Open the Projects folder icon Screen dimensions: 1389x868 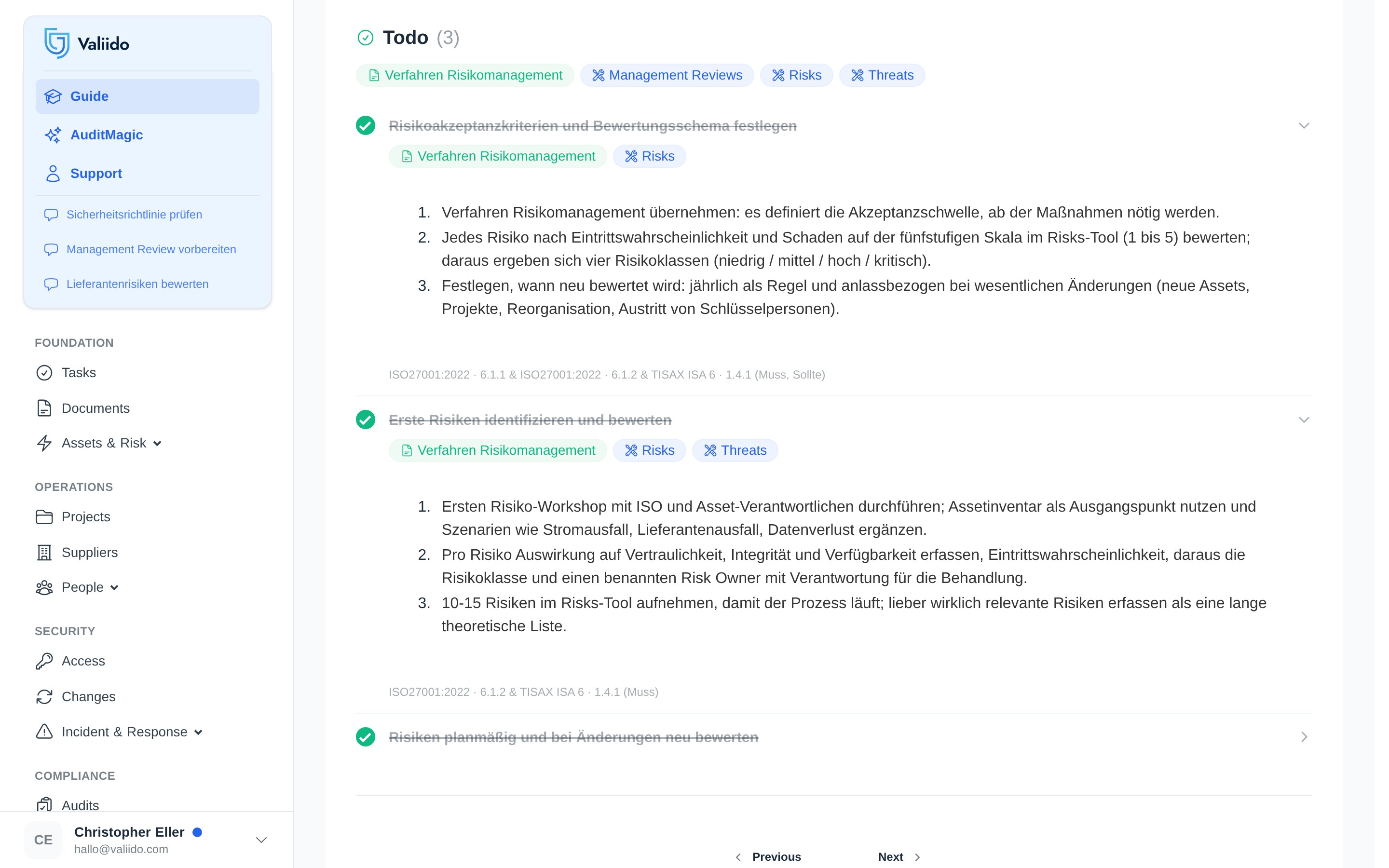pyautogui.click(x=44, y=516)
